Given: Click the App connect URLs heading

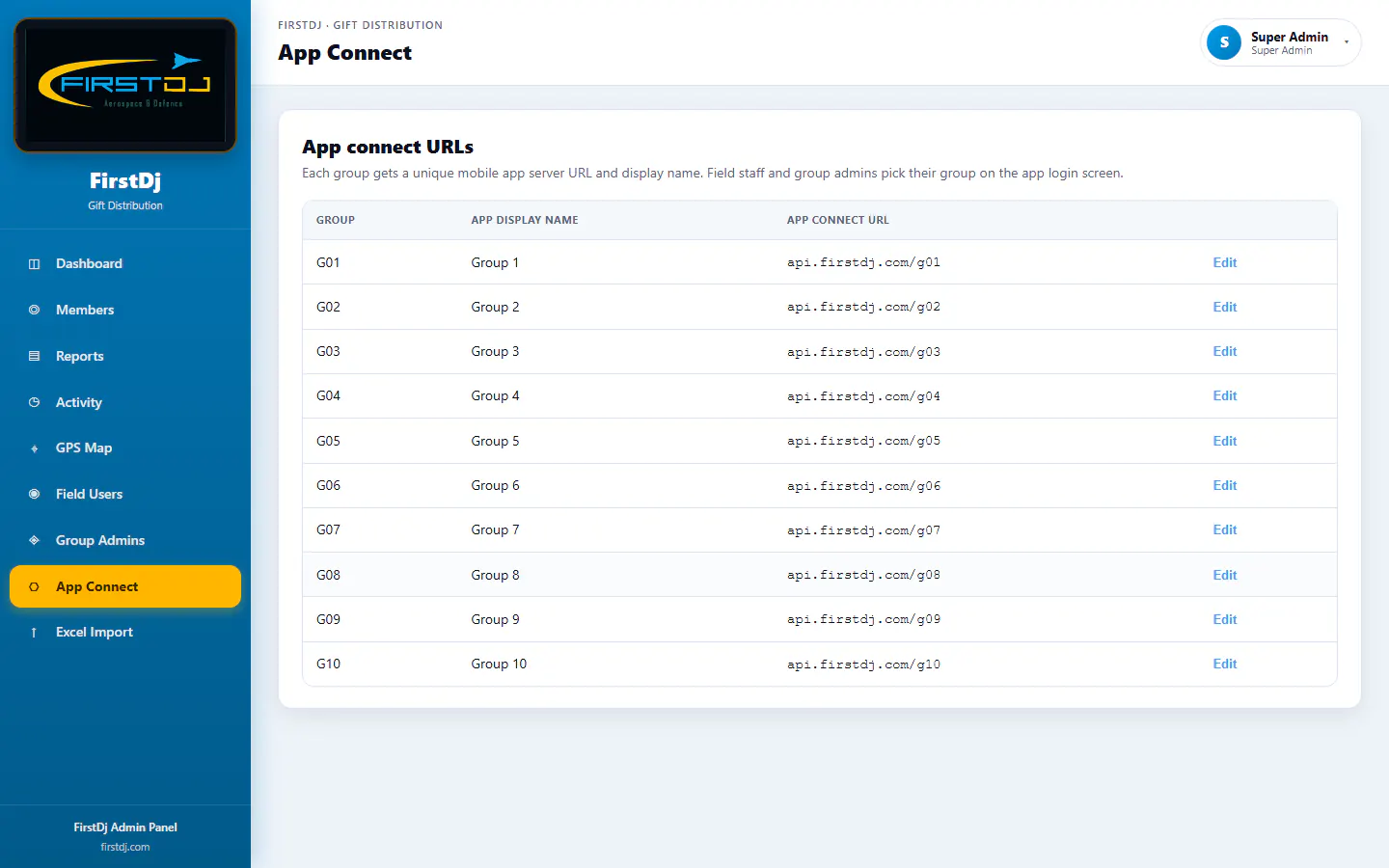Looking at the screenshot, I should pyautogui.click(x=388, y=147).
